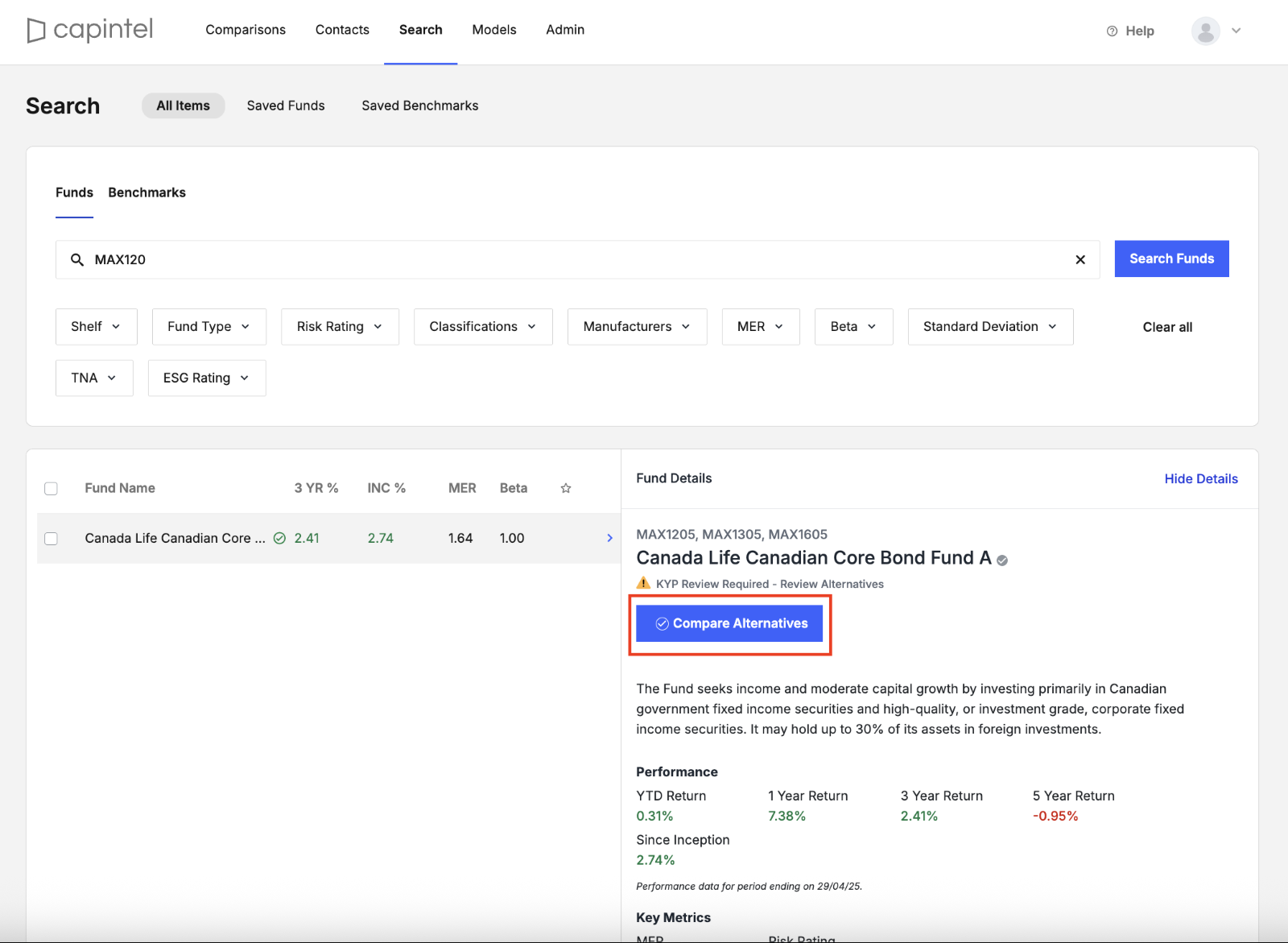Screen dimensions: 1288x943
Task: Click the star favorites column icon
Action: [x=566, y=488]
